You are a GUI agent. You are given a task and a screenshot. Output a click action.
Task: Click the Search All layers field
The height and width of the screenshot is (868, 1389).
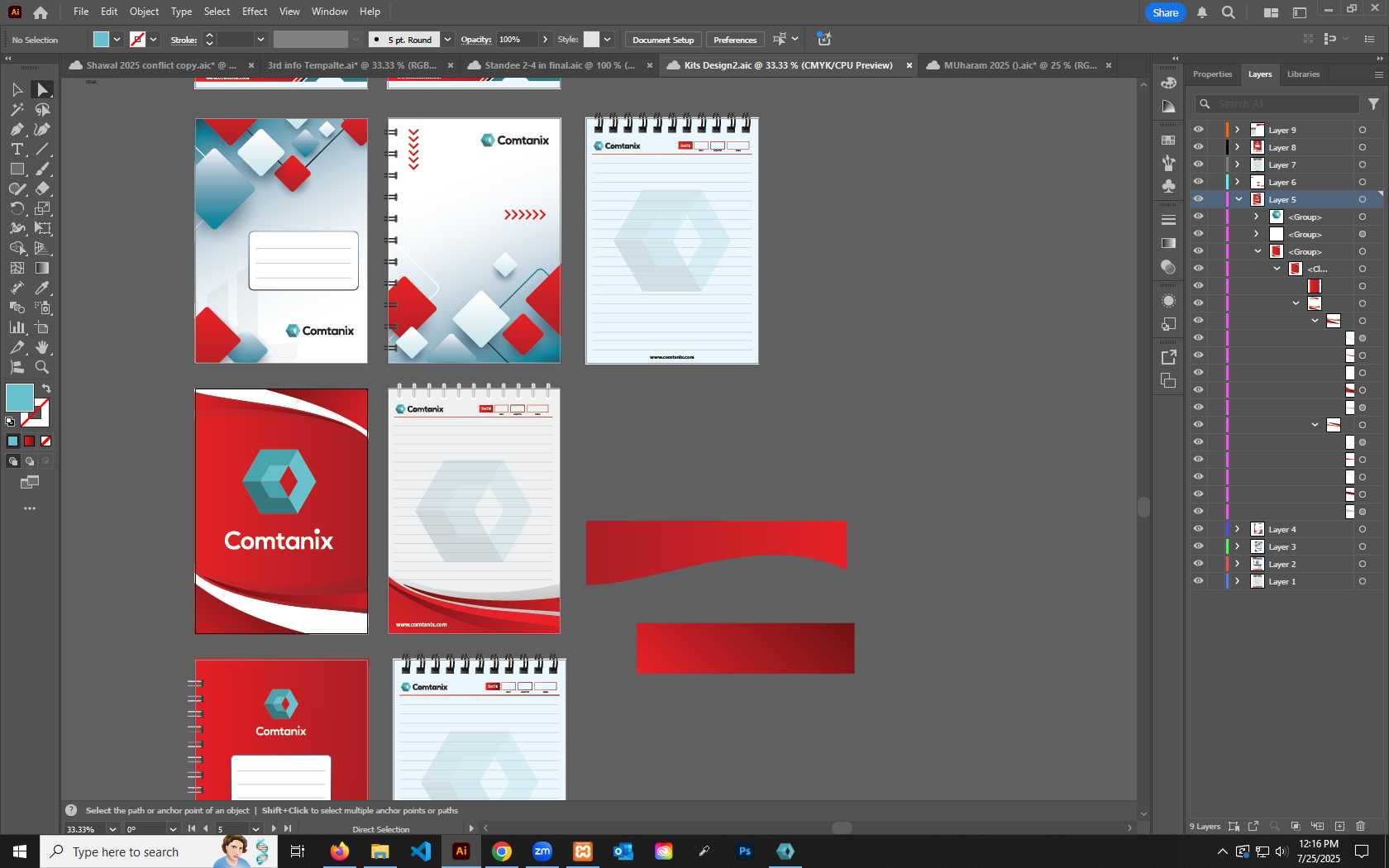[1277, 104]
